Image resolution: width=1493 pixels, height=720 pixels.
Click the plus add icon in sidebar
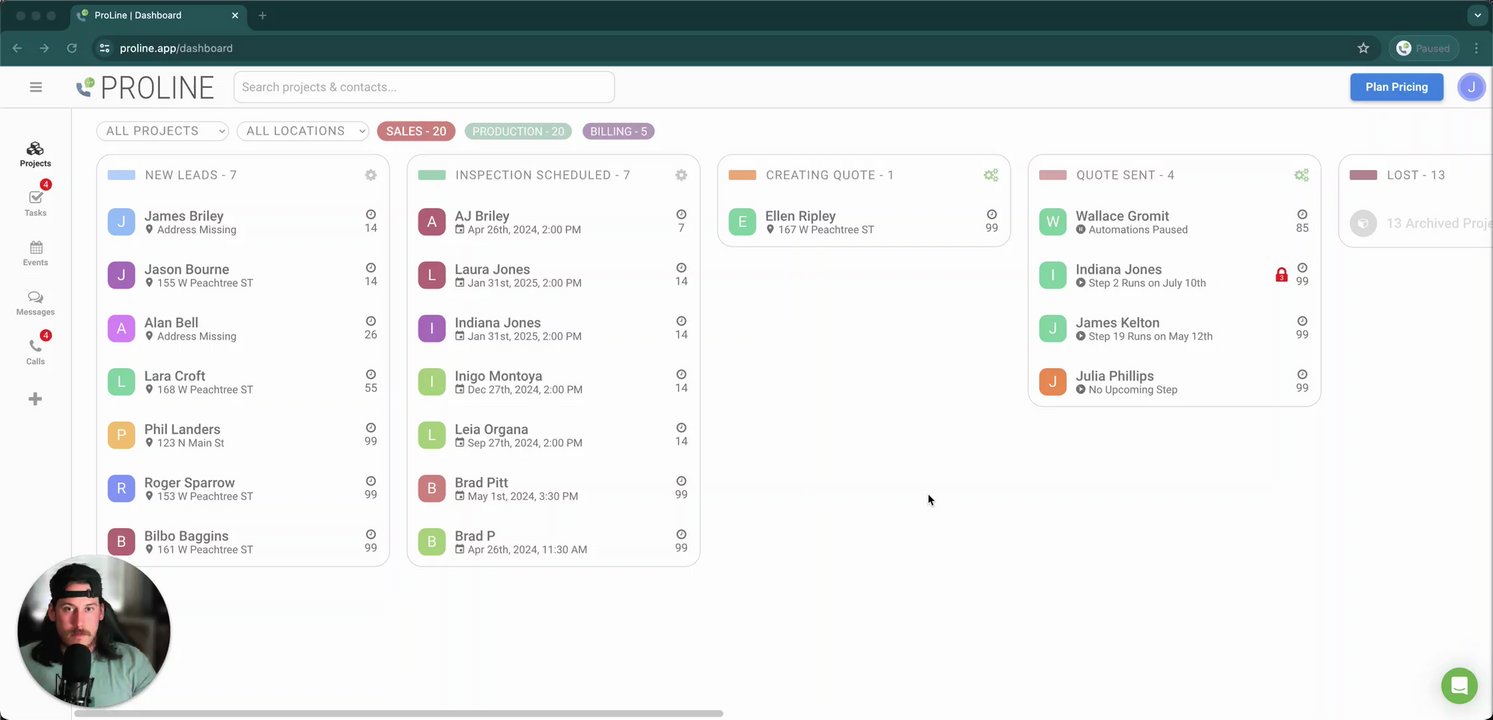point(35,399)
